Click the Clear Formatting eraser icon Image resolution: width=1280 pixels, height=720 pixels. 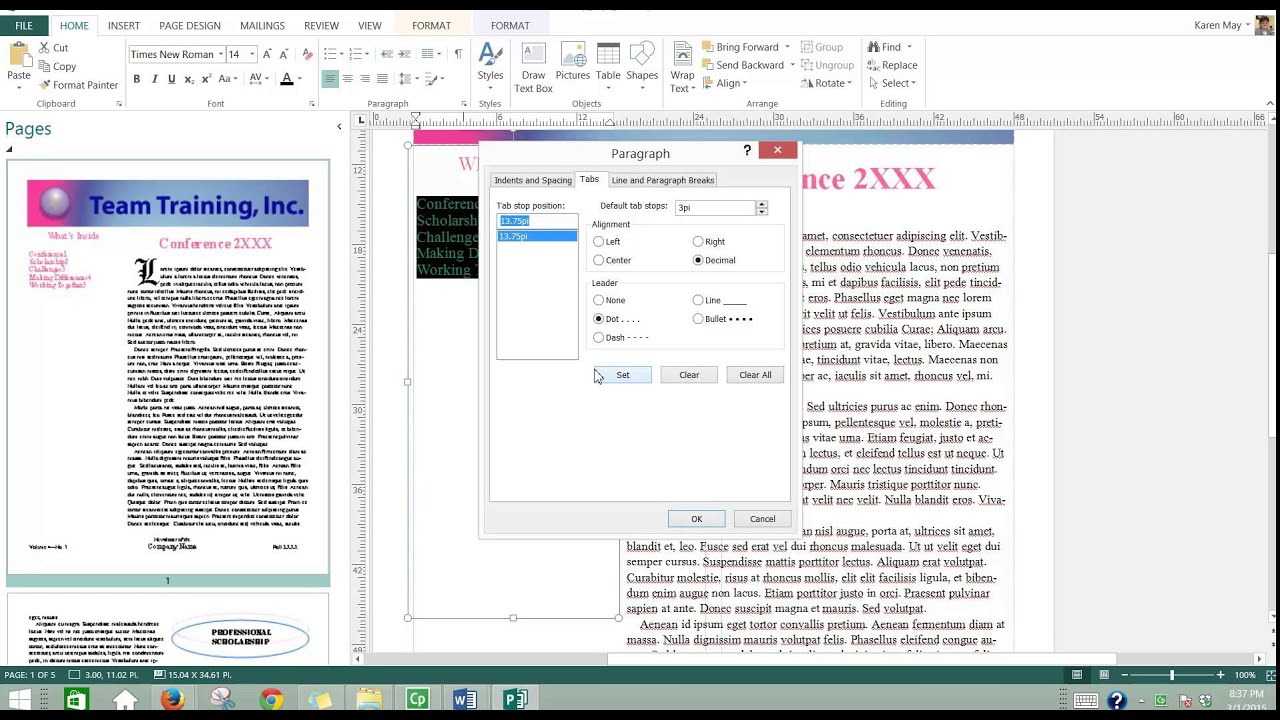tap(307, 54)
